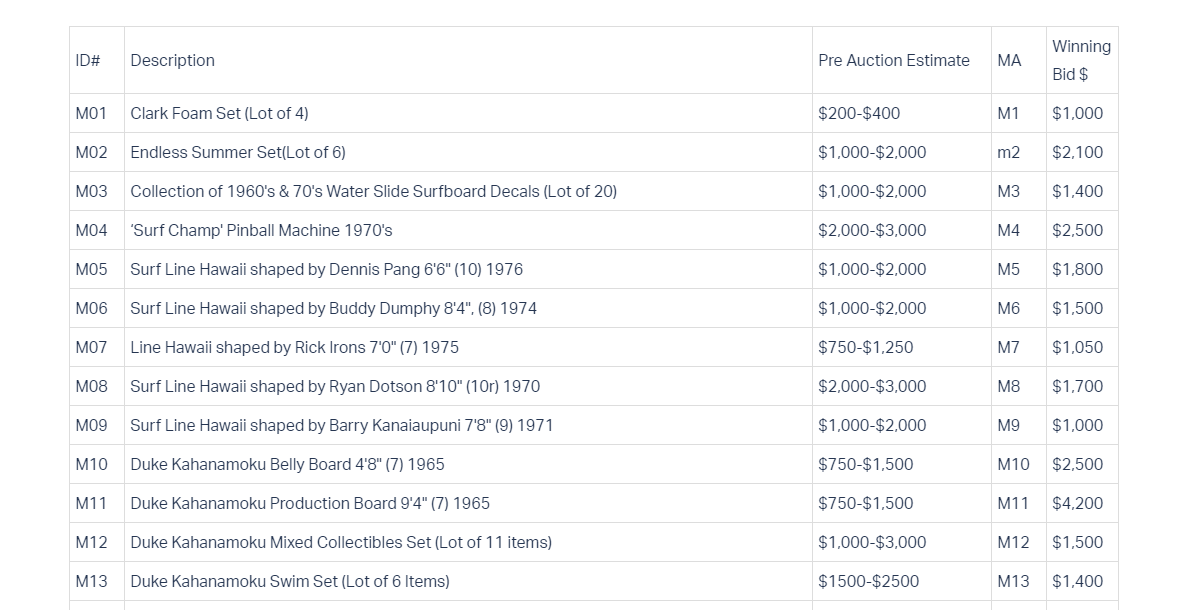Select the Rick Irons 7'0" board entry
The height and width of the screenshot is (610, 1180).
pyautogui.click(x=294, y=347)
